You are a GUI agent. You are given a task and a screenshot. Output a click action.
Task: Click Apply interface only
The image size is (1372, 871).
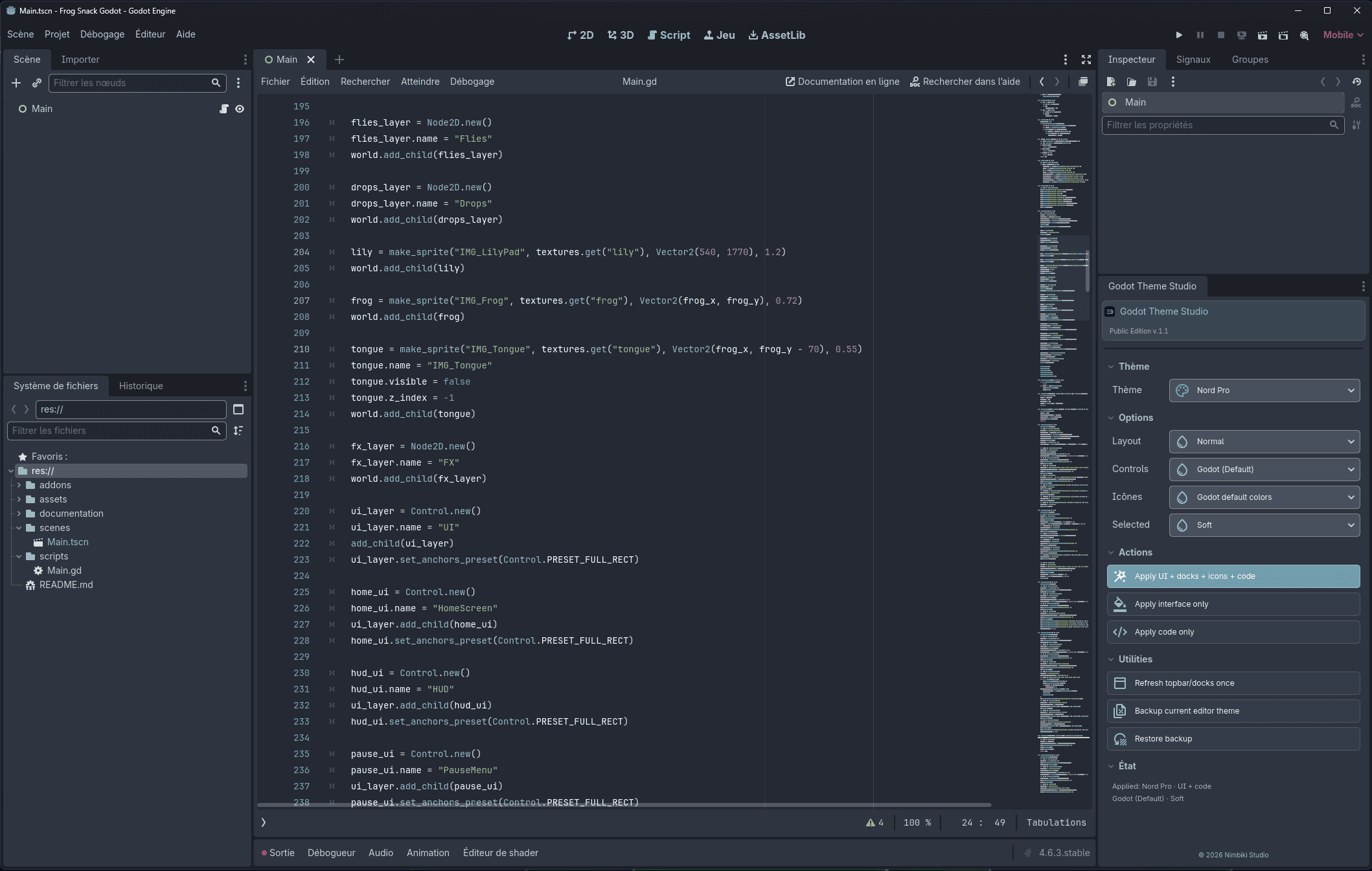[1233, 604]
